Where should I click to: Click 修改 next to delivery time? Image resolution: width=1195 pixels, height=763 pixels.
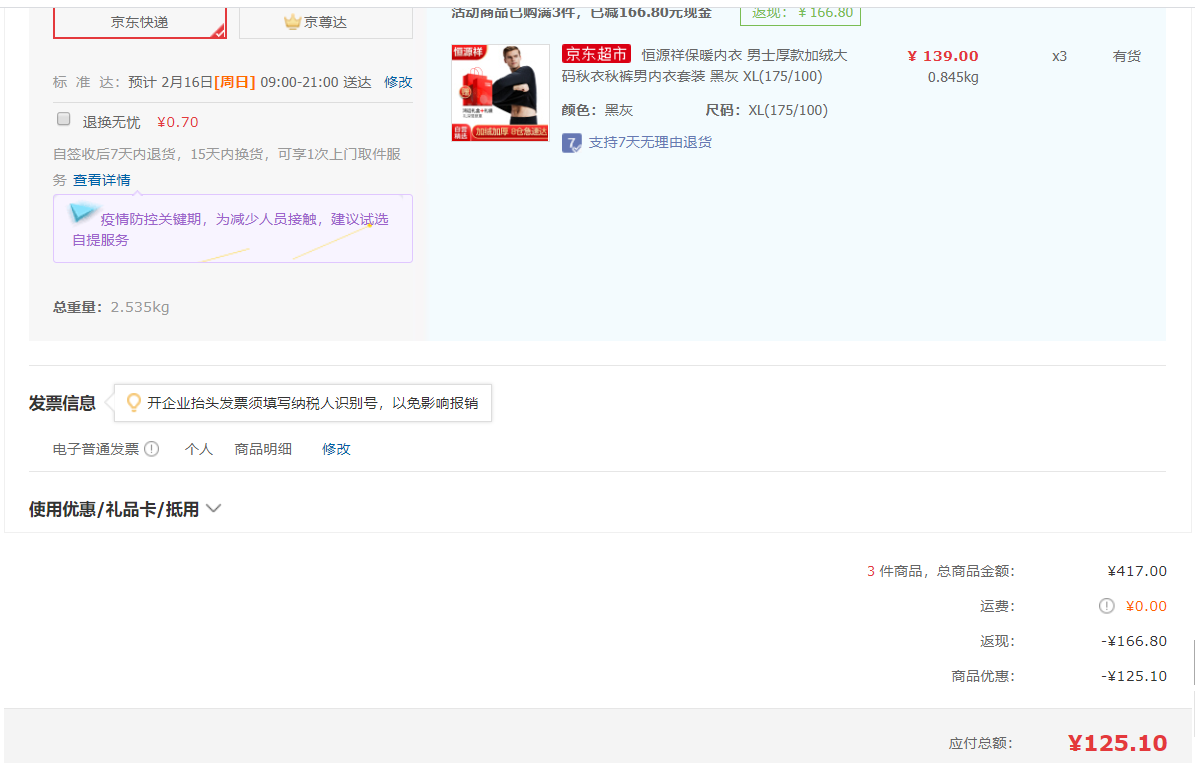pyautogui.click(x=398, y=82)
